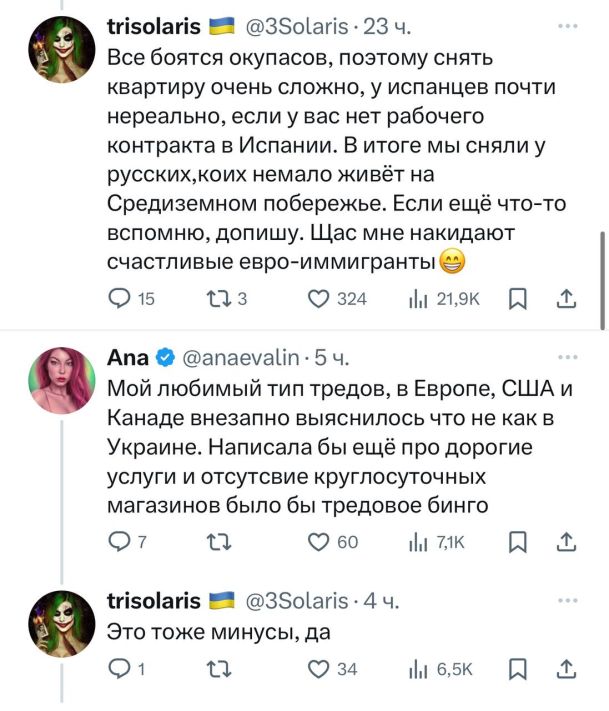Image resolution: width=609 pixels, height=711 pixels.
Task: Share Ana's tweet
Action: [564, 541]
